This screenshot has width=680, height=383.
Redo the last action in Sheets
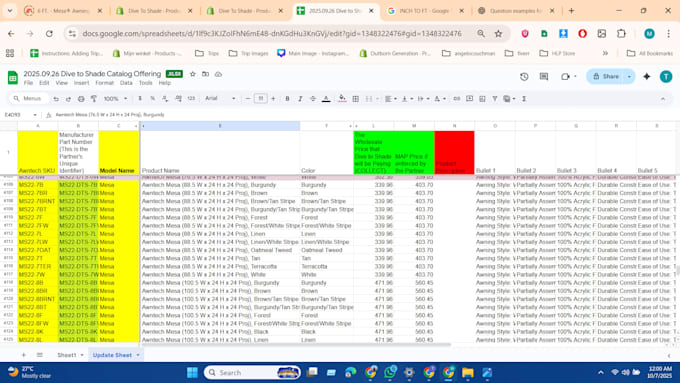[68, 99]
